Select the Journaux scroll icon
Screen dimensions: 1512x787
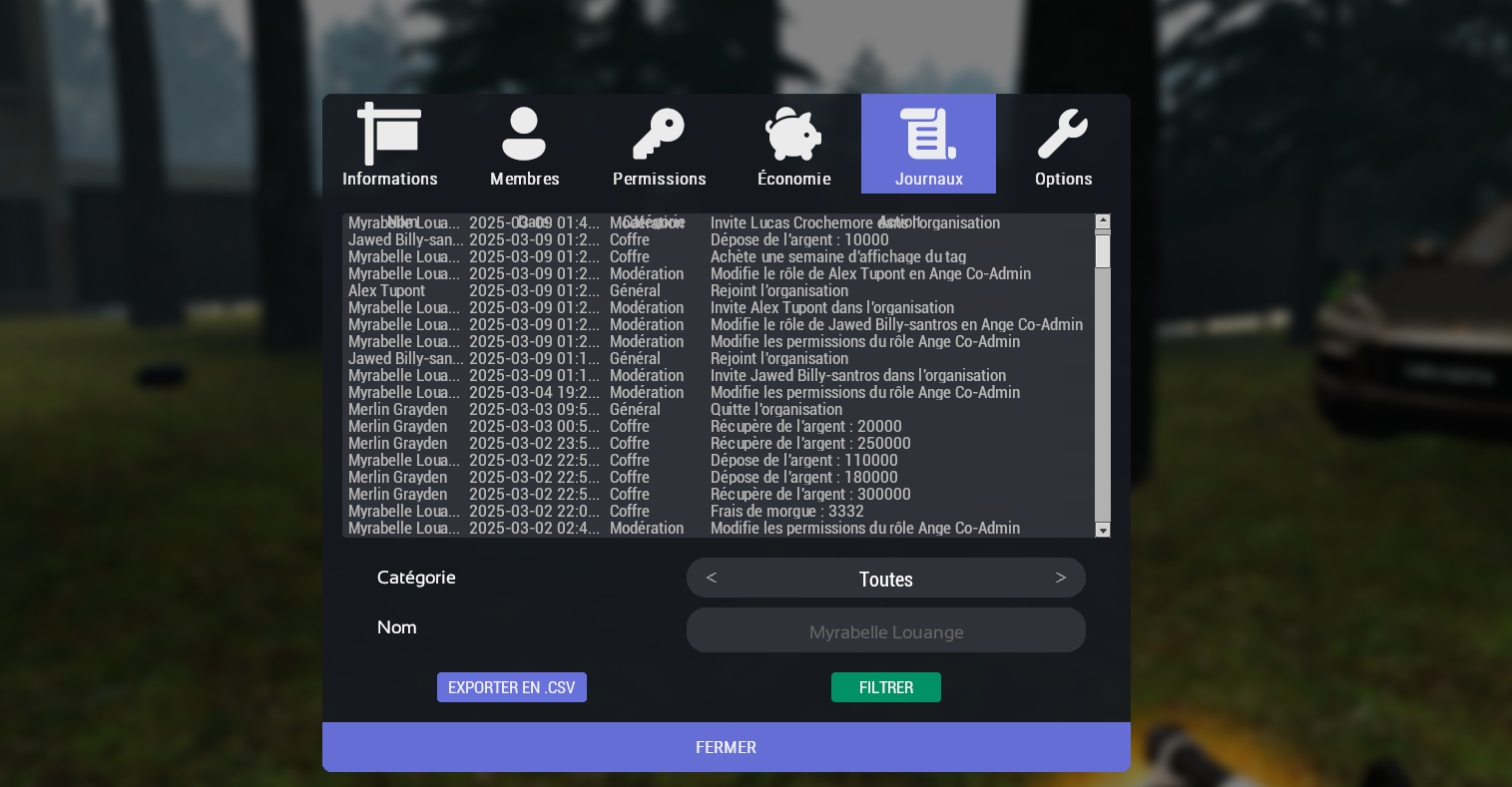(928, 135)
